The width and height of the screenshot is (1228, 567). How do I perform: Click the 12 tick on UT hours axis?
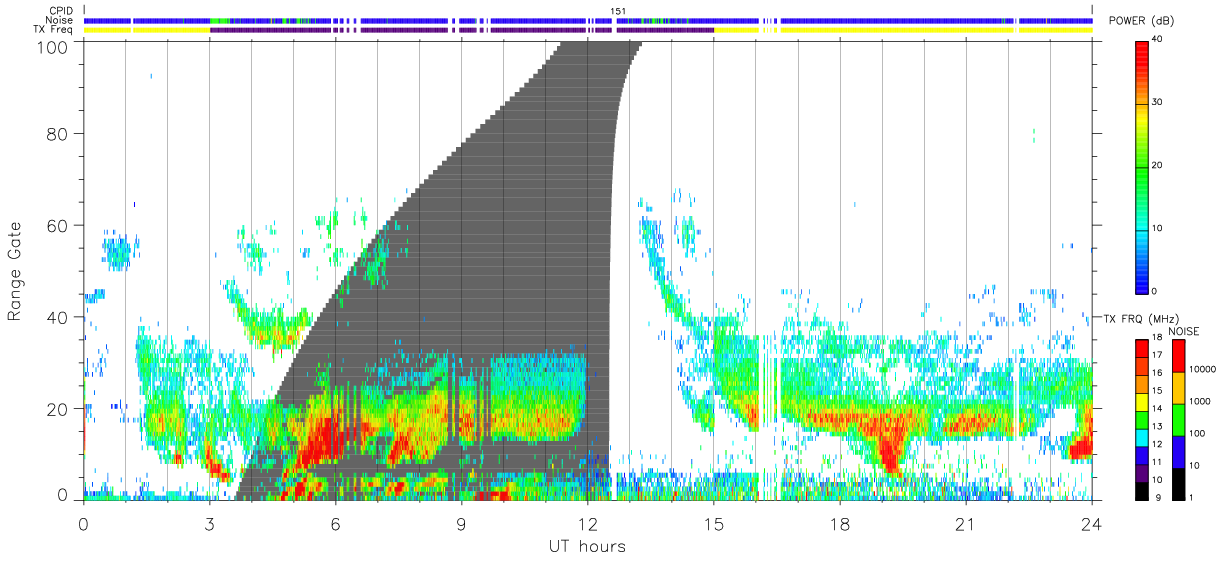pyautogui.click(x=587, y=524)
